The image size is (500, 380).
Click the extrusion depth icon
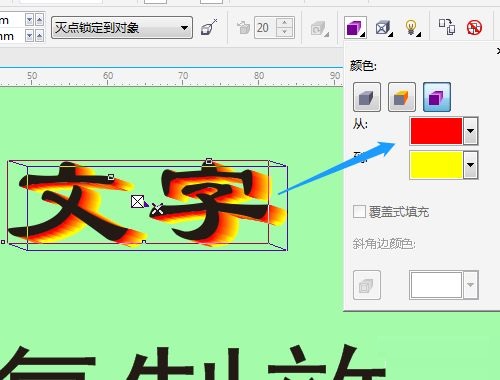click(244, 28)
